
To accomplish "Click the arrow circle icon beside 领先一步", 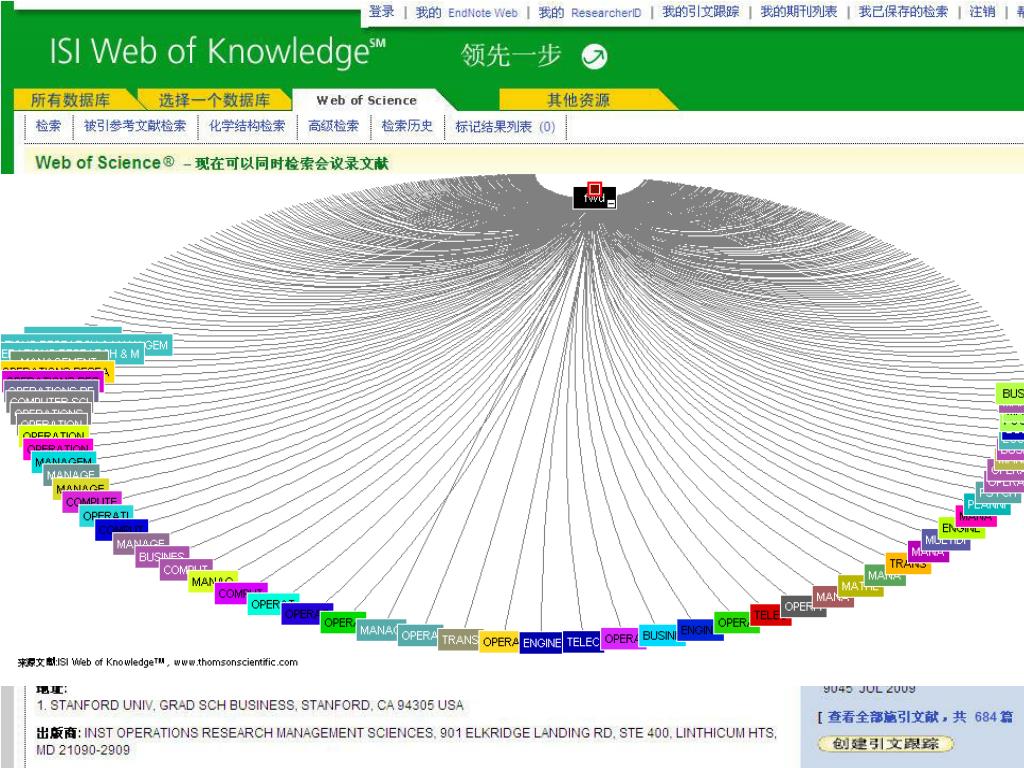I will tap(594, 57).
